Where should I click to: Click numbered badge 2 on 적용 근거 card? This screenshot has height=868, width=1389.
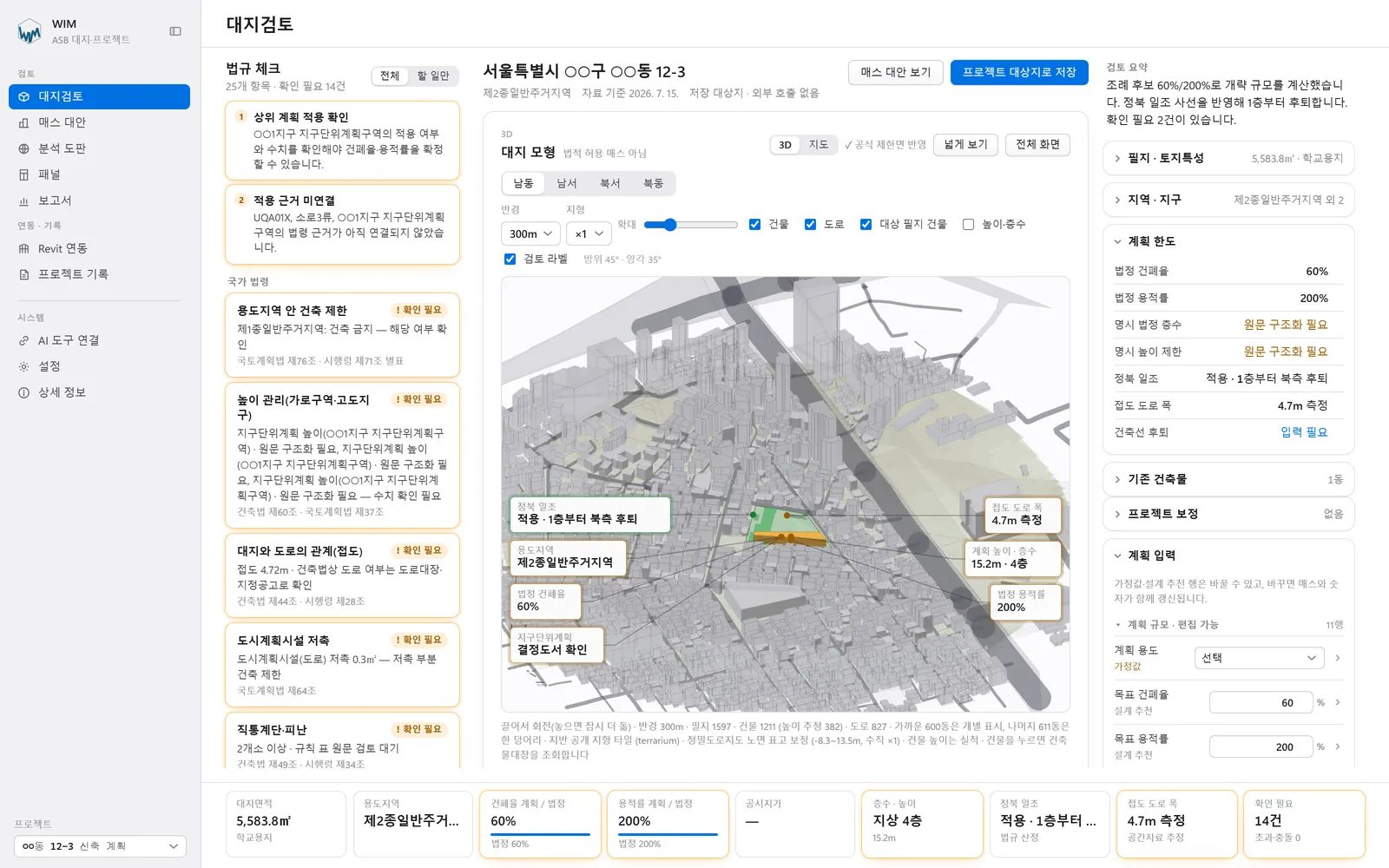241,200
